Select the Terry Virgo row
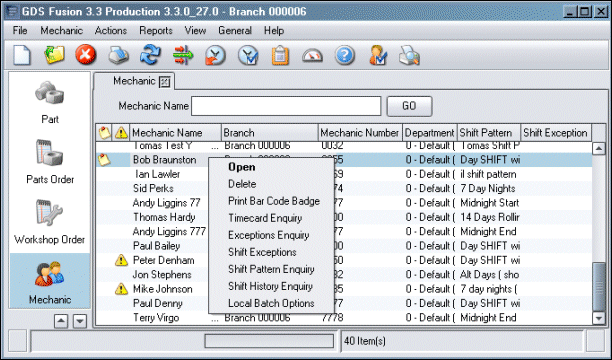The width and height of the screenshot is (612, 360). point(344,318)
